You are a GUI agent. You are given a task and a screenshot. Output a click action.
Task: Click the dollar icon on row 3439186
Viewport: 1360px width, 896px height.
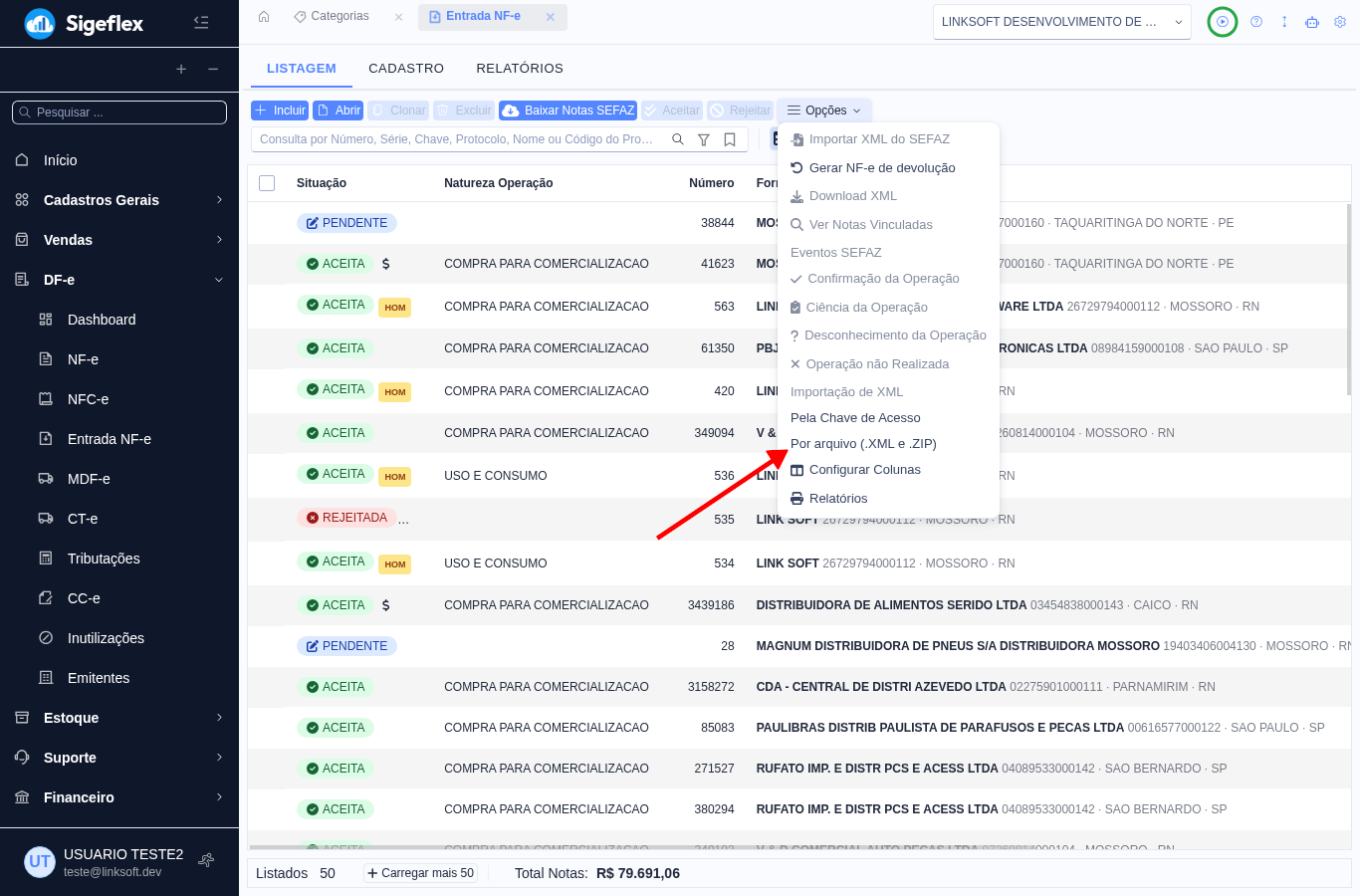386,605
